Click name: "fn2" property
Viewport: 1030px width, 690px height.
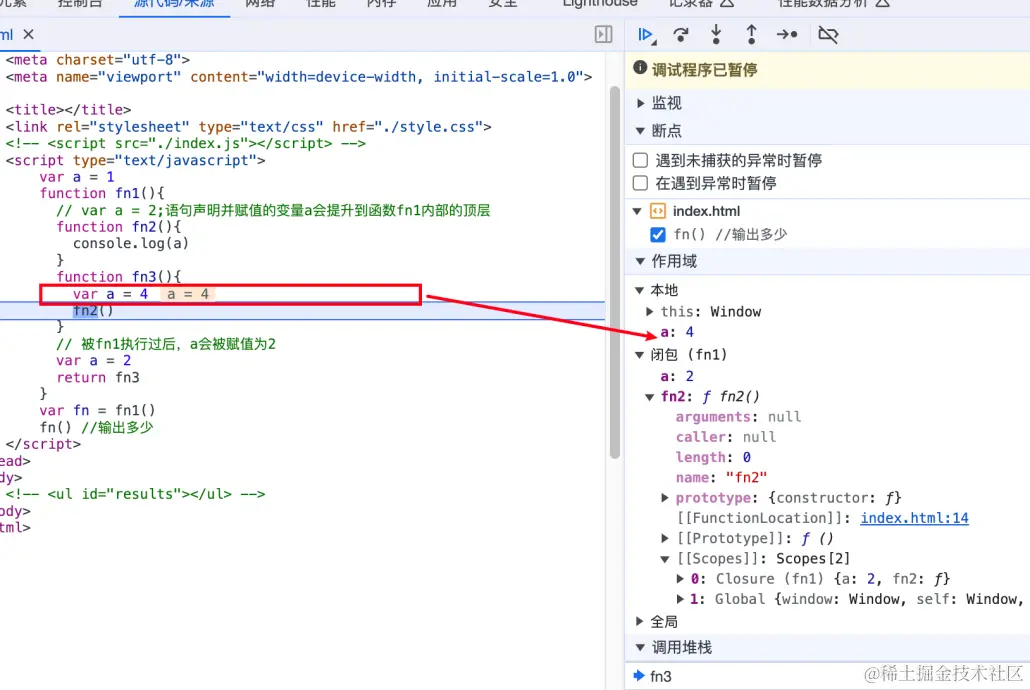pos(721,478)
